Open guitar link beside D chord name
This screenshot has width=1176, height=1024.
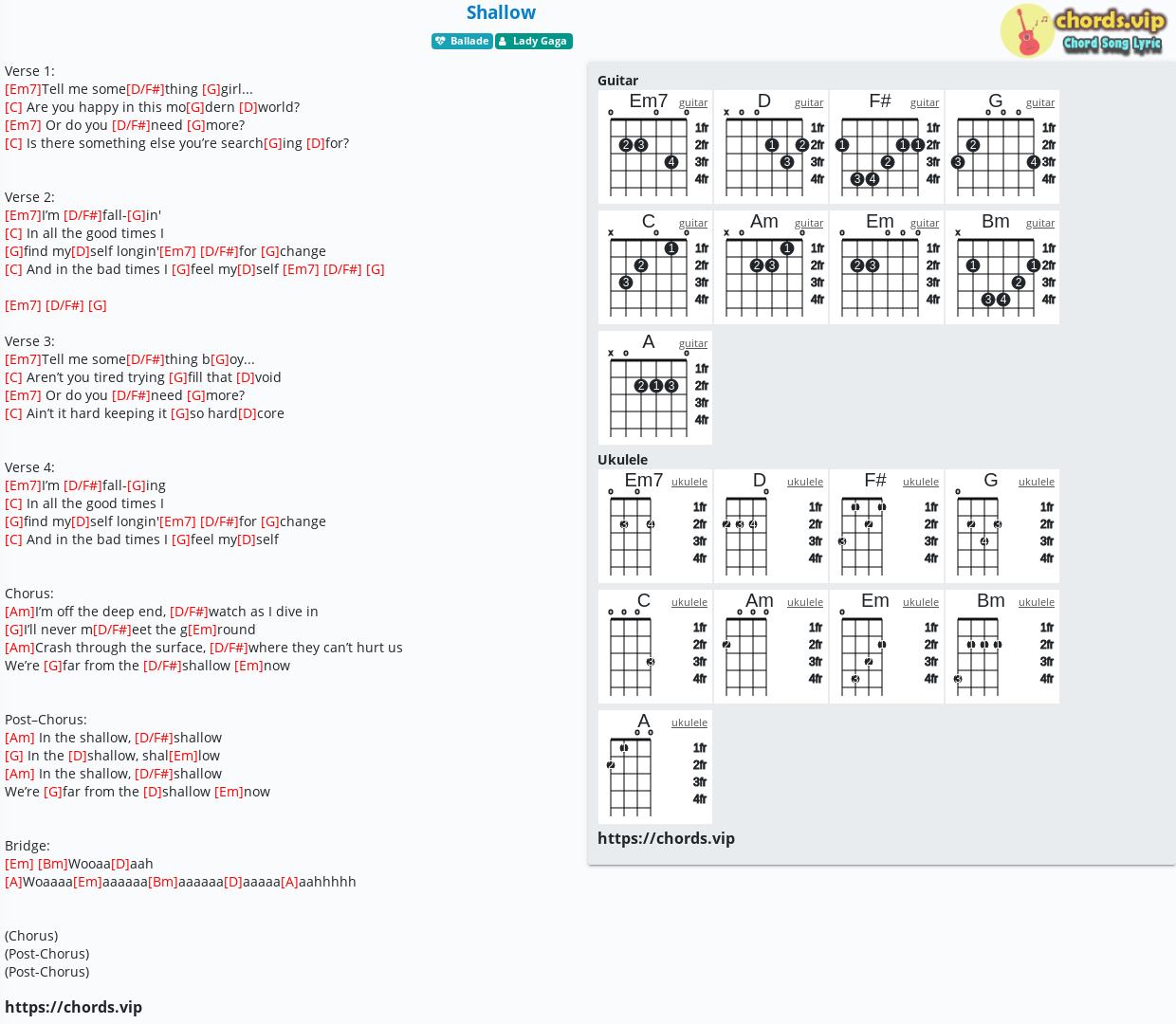click(x=809, y=102)
